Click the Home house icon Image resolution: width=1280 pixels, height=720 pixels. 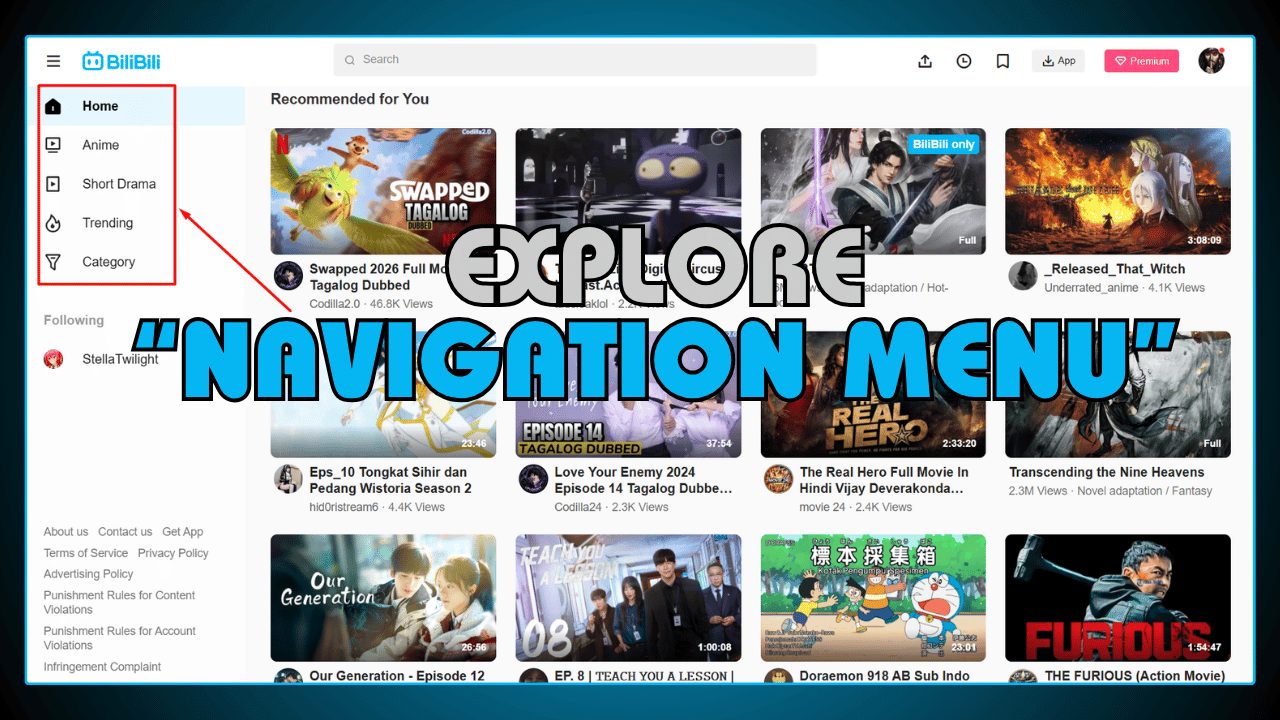(x=53, y=106)
